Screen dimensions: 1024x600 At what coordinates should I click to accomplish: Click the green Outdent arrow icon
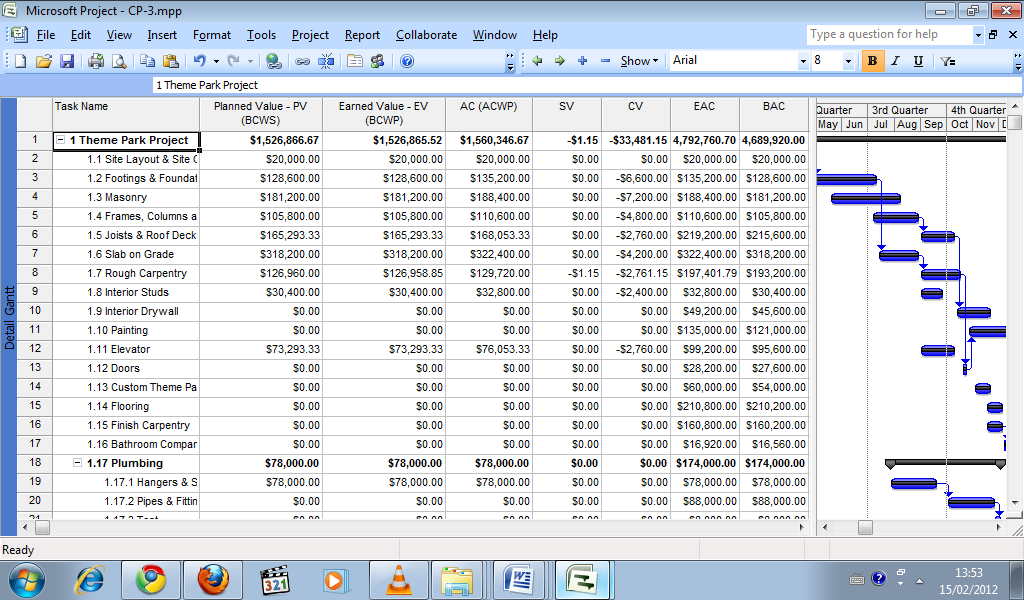[x=537, y=61]
